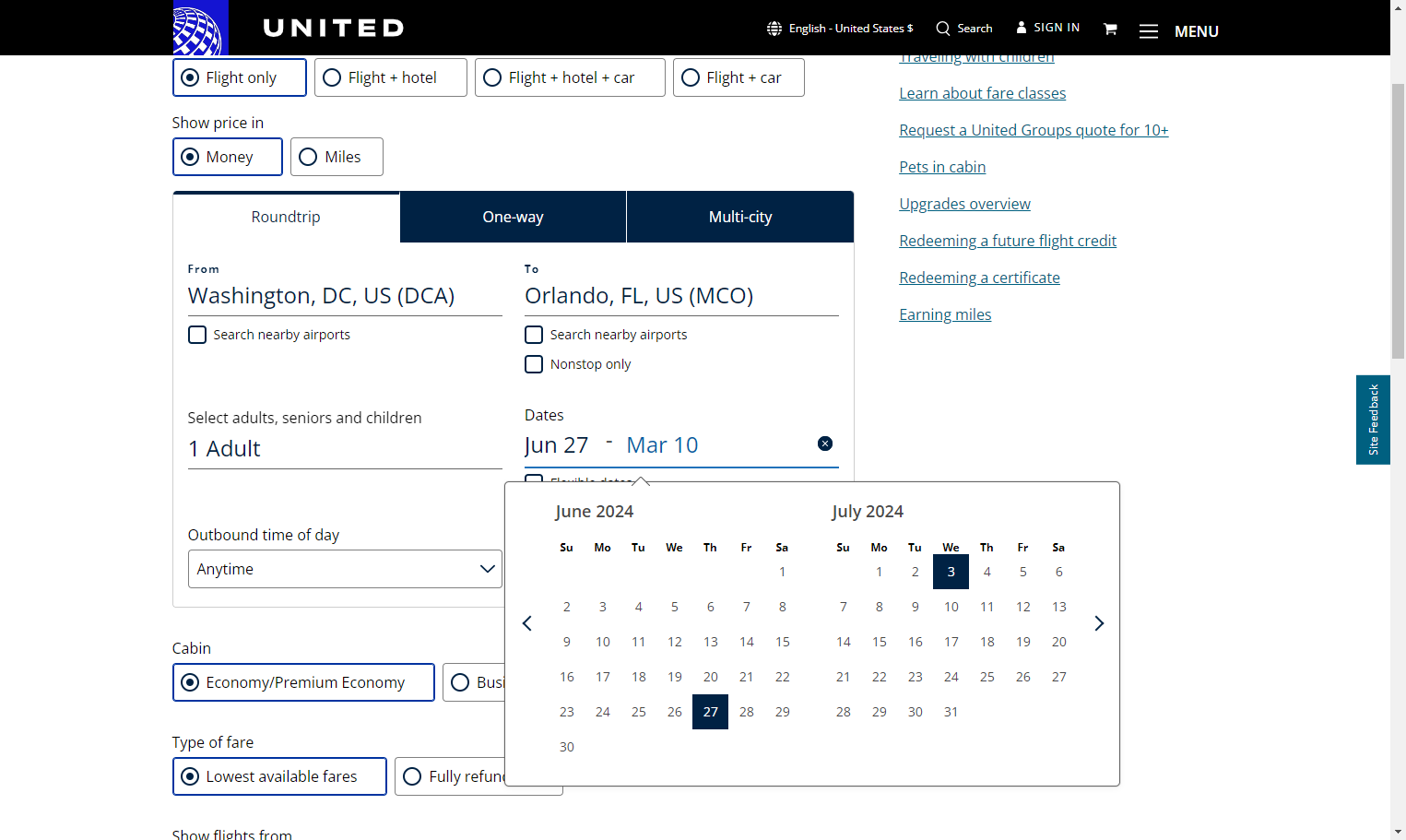This screenshot has width=1406, height=840.
Task: Expand Outbound time of day dropdown
Action: click(x=345, y=569)
